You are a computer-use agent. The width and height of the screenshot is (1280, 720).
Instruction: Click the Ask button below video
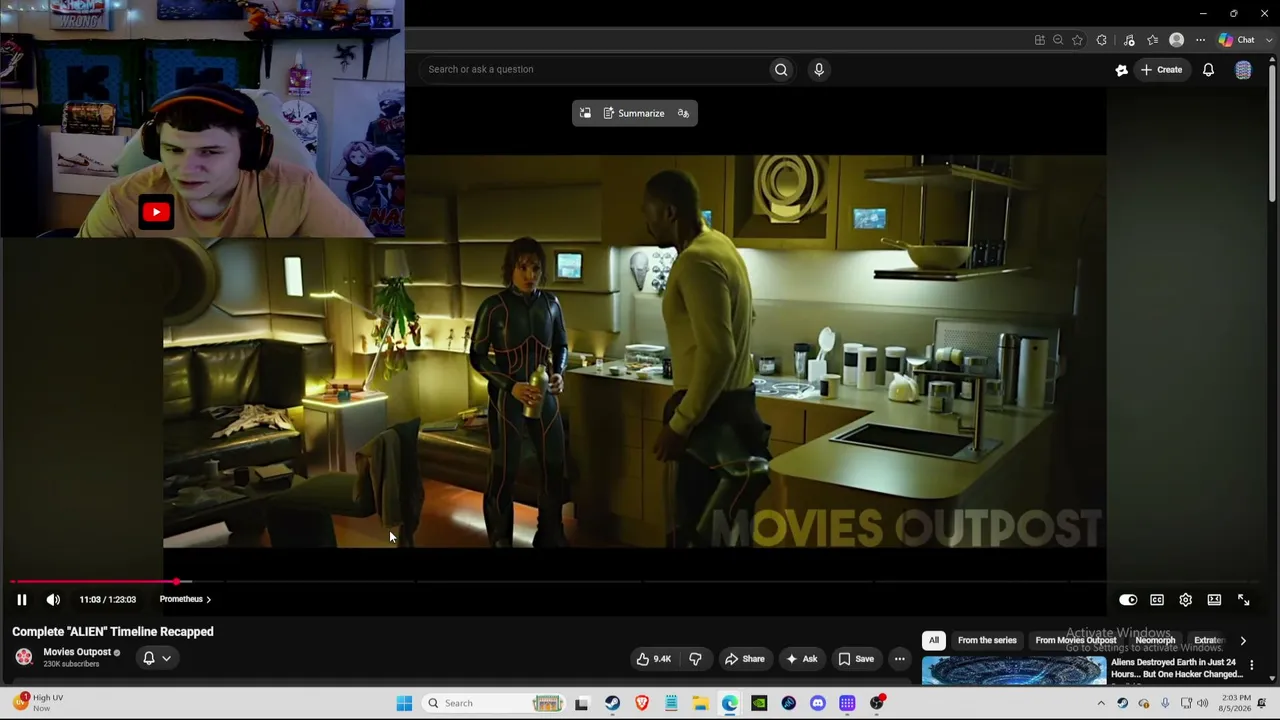tap(802, 659)
